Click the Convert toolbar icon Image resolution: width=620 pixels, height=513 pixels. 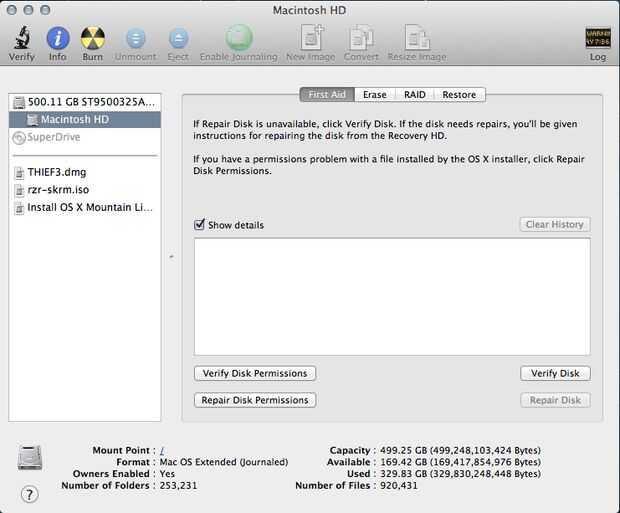[x=361, y=38]
